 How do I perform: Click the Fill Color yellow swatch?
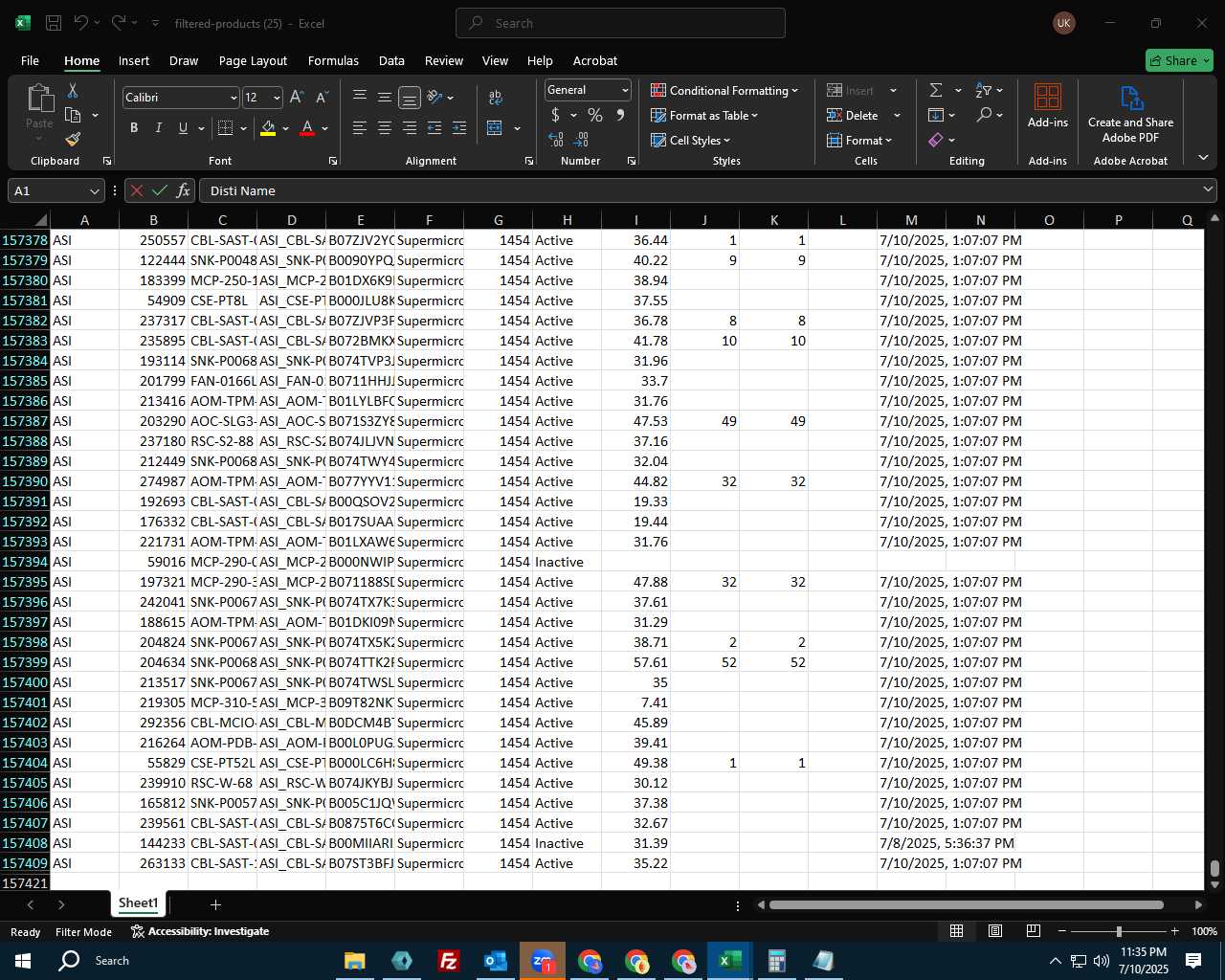coord(268,128)
